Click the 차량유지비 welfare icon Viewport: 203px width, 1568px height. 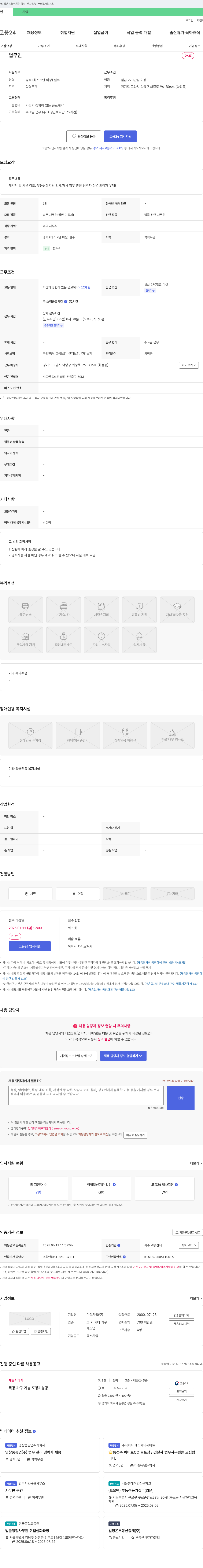101,606
